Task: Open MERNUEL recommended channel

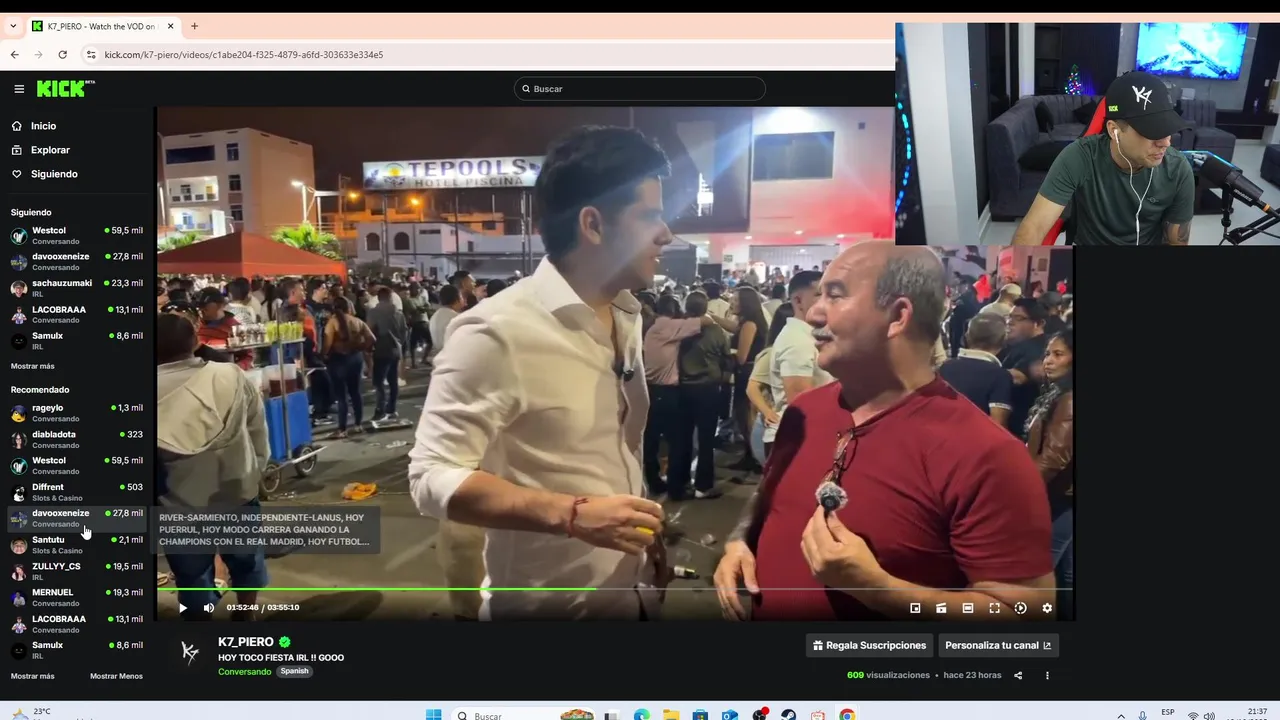Action: [77, 597]
